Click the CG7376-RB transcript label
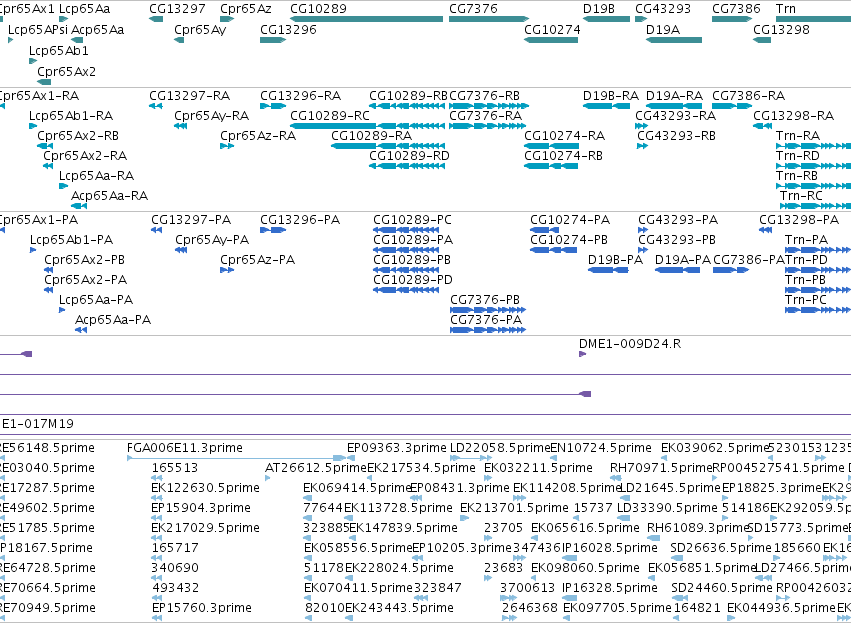 [484, 96]
